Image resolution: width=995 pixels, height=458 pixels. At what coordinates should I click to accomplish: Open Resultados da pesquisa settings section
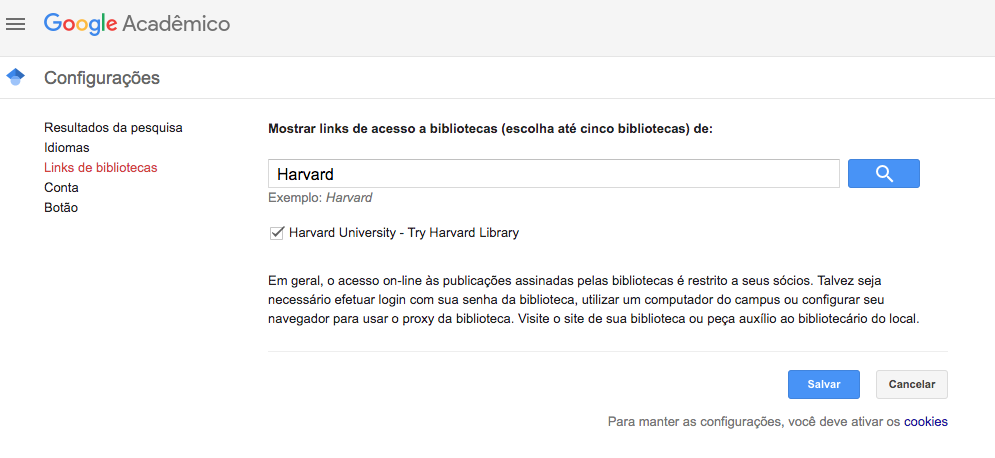pos(113,128)
